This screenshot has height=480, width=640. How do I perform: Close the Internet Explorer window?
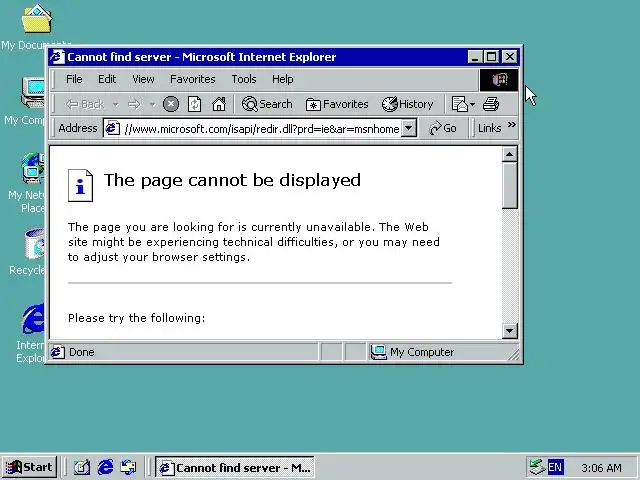click(x=509, y=57)
